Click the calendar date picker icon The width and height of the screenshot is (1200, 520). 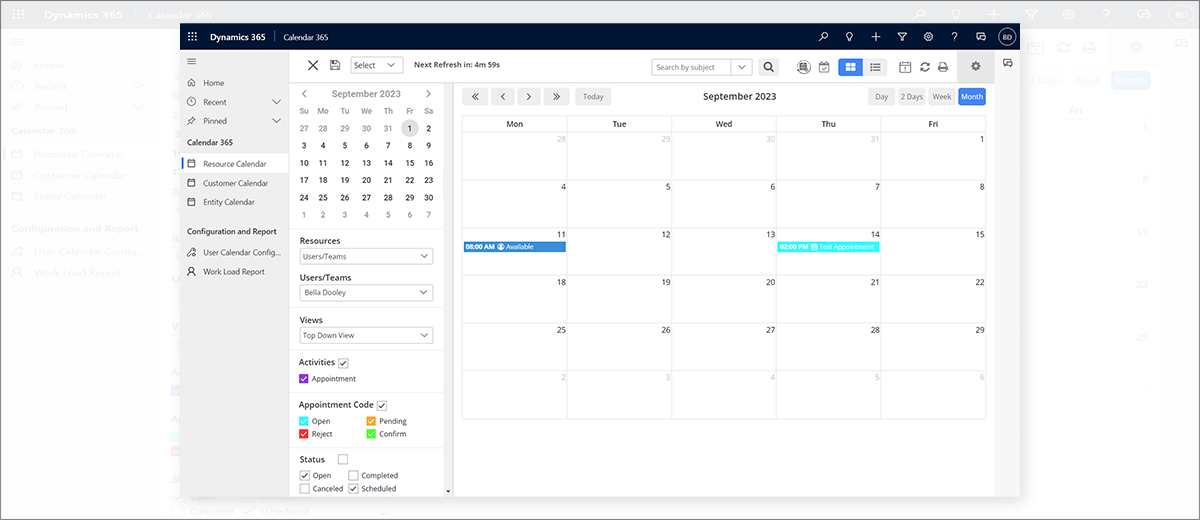pos(905,67)
